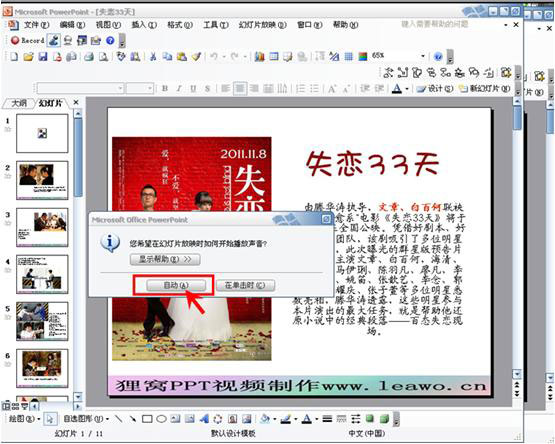Open the 文件 menu

pos(36,25)
